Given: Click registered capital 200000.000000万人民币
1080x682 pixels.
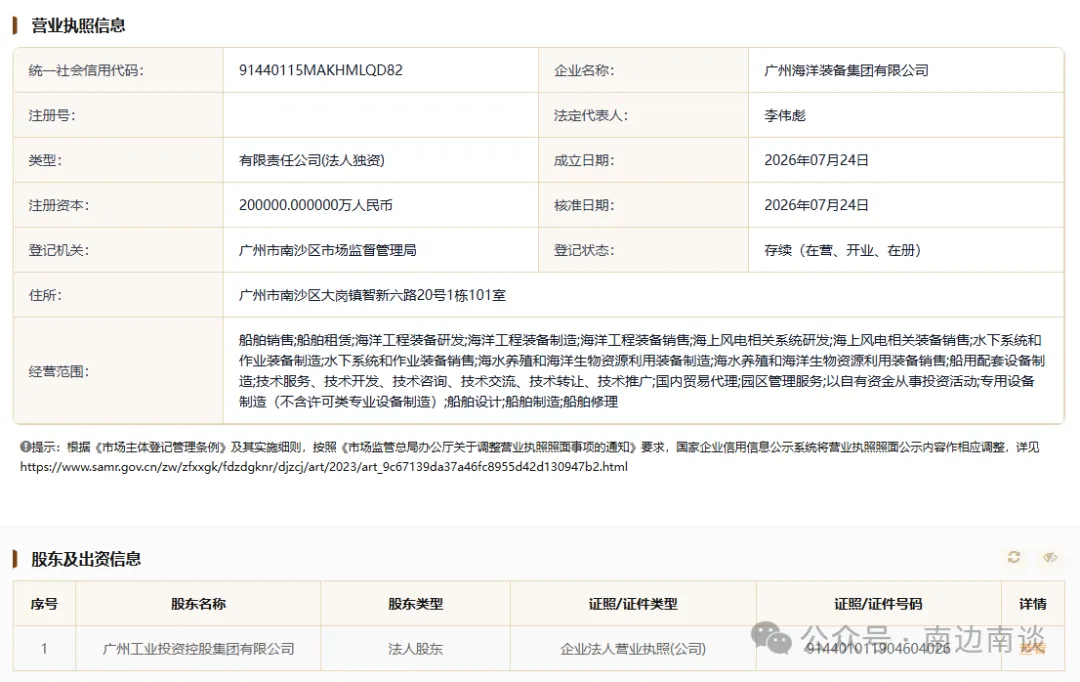Looking at the screenshot, I should (315, 205).
